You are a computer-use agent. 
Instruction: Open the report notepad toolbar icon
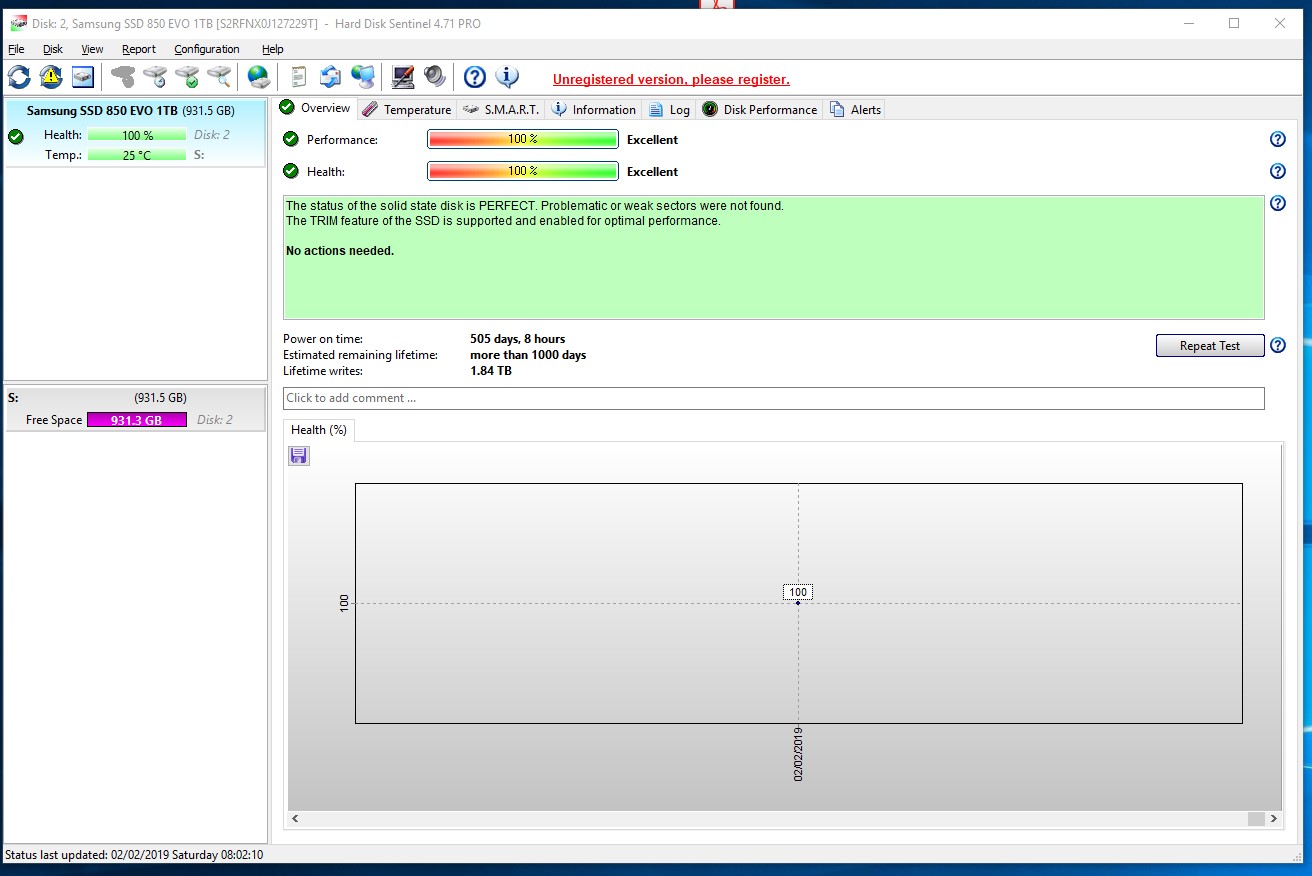pyautogui.click(x=298, y=76)
